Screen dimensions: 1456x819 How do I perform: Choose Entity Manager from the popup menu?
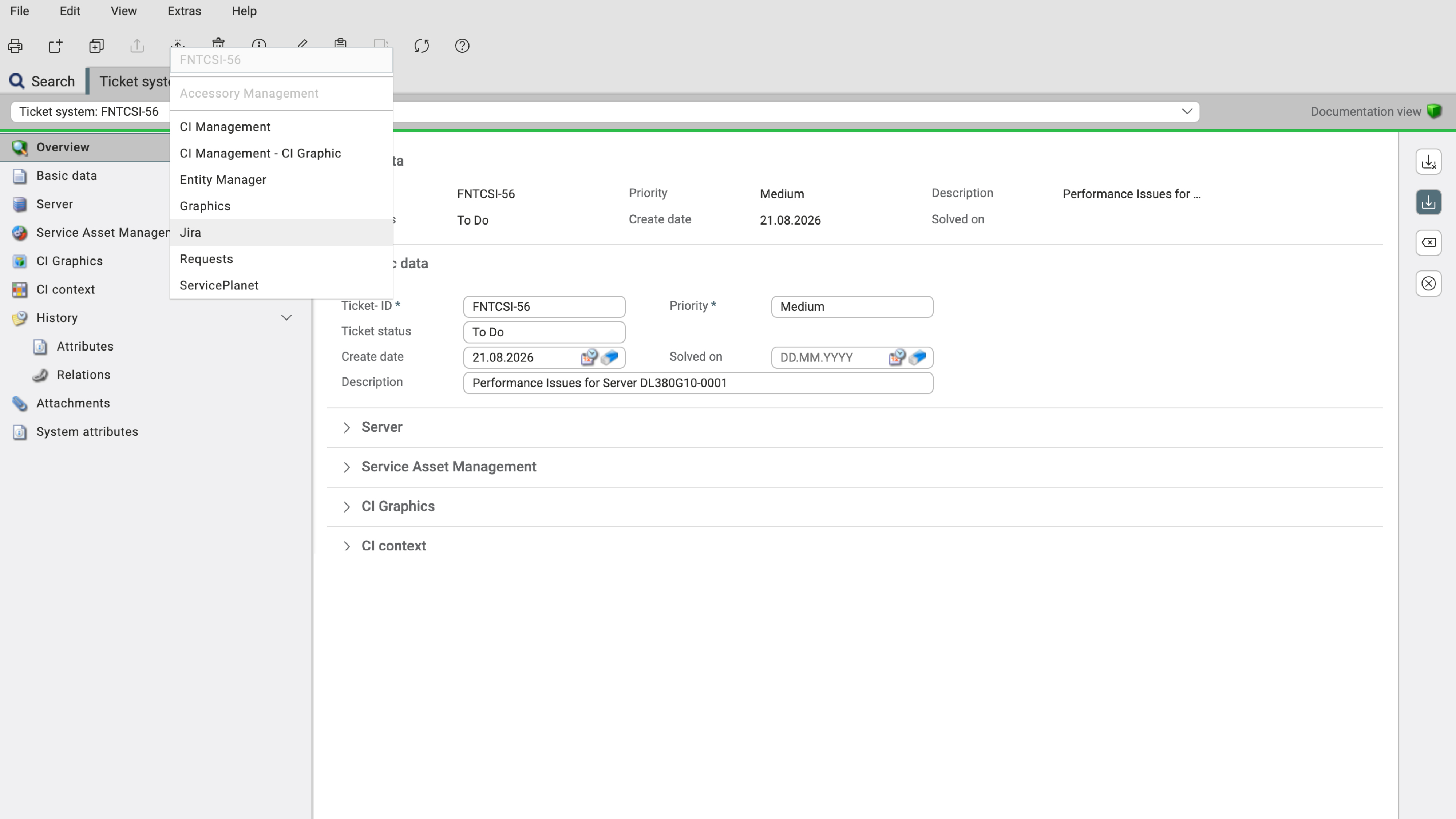[x=281, y=180]
